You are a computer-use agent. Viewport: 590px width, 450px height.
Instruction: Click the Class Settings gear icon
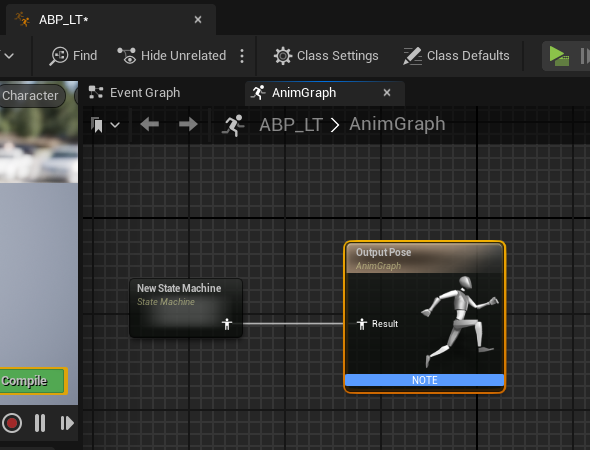click(283, 56)
